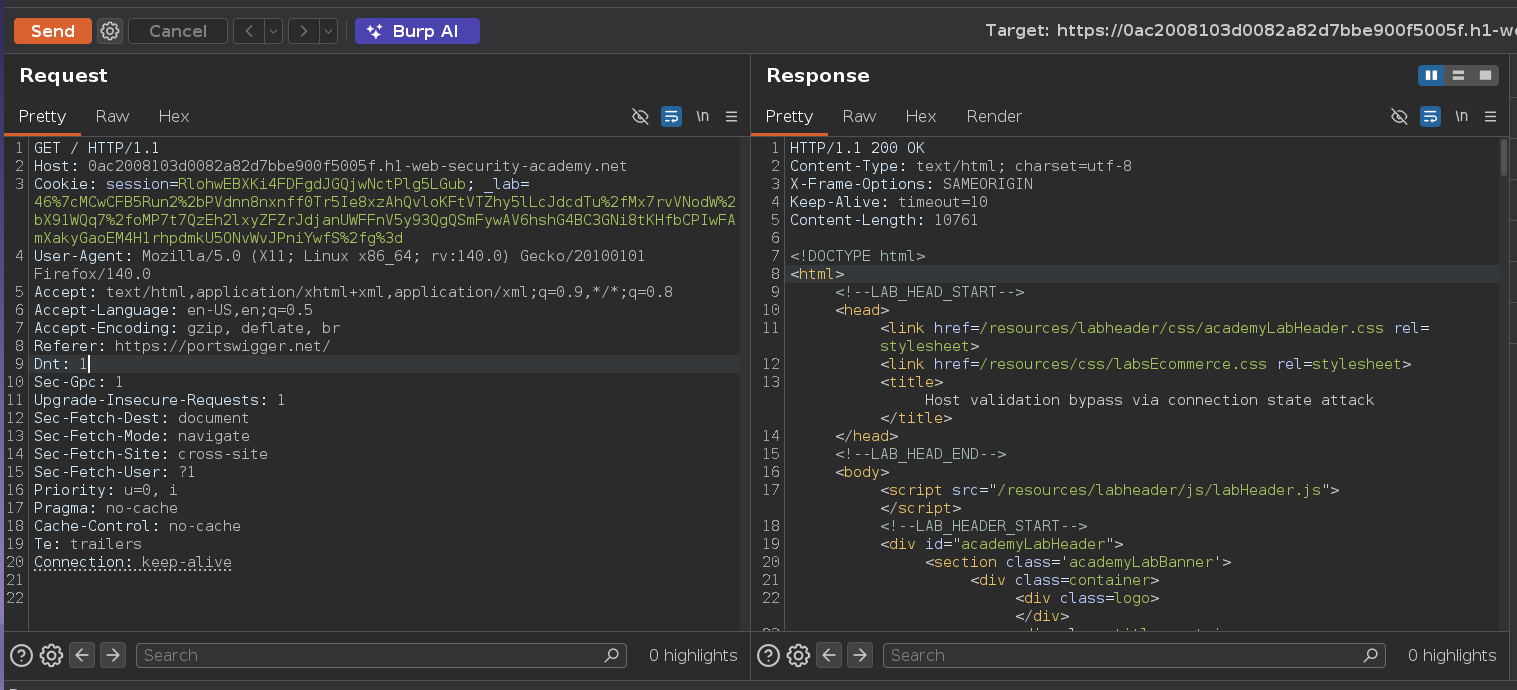Click the X-Frame-Options: SAMEORIGIN line
The width and height of the screenshot is (1517, 690).
[x=911, y=184]
